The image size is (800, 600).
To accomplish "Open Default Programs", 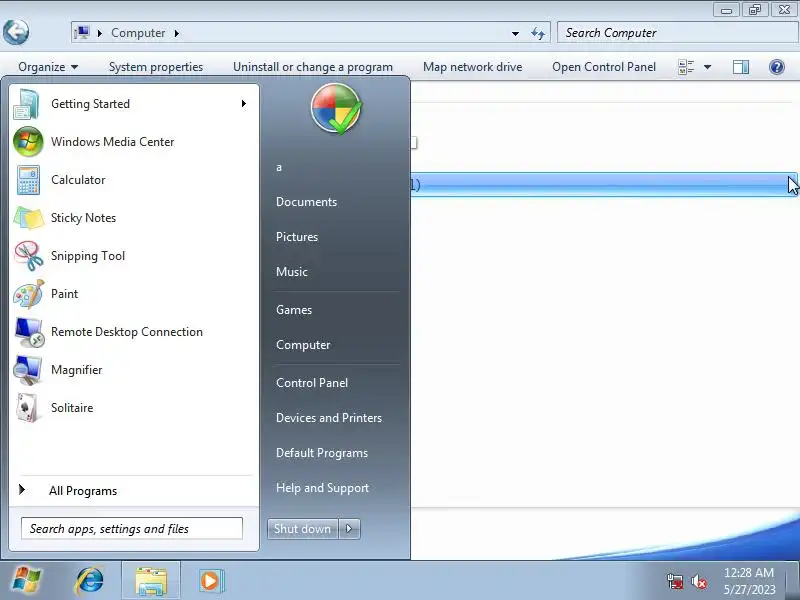I will coord(321,453).
